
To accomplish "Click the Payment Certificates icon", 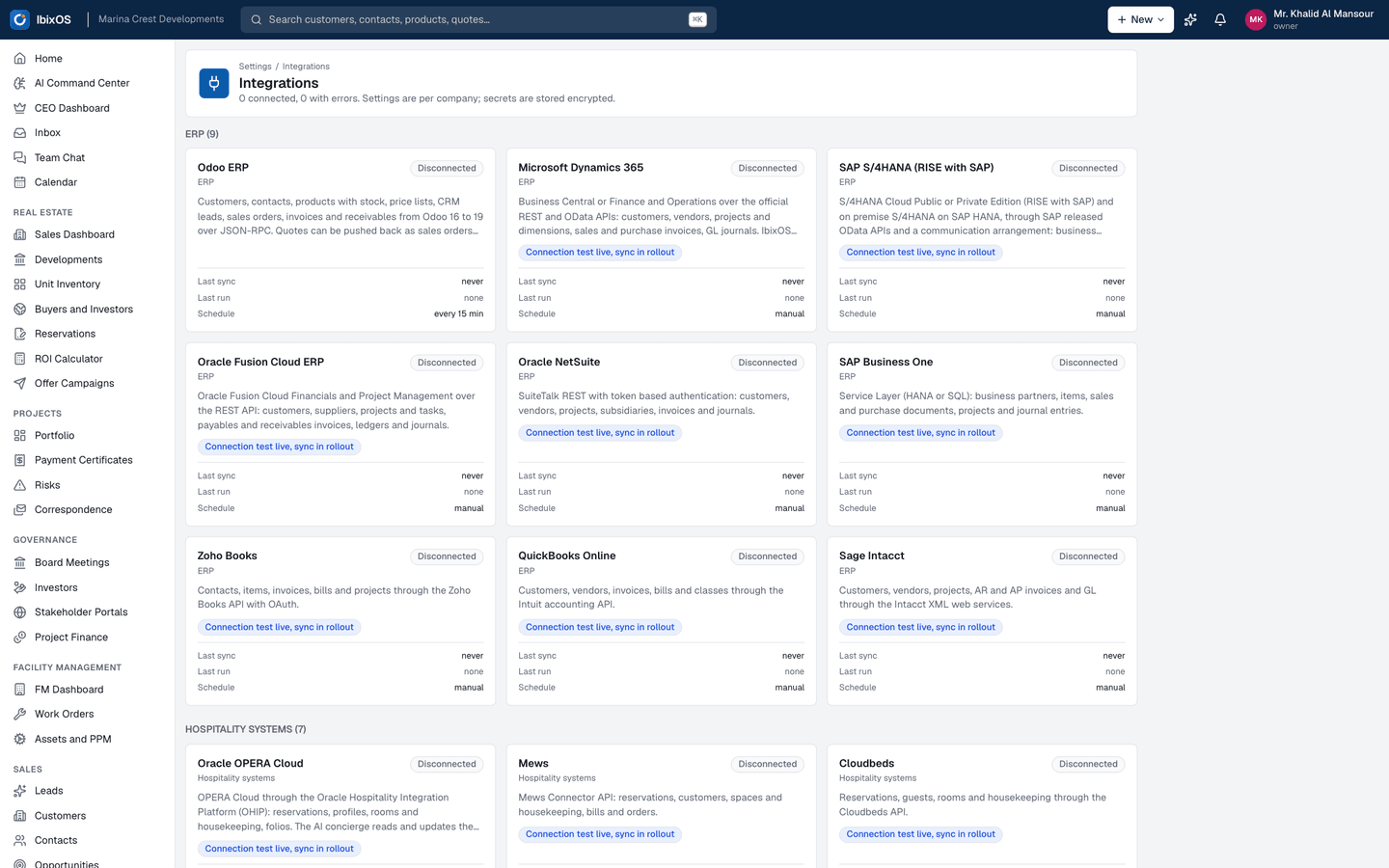I will click(x=19, y=460).
